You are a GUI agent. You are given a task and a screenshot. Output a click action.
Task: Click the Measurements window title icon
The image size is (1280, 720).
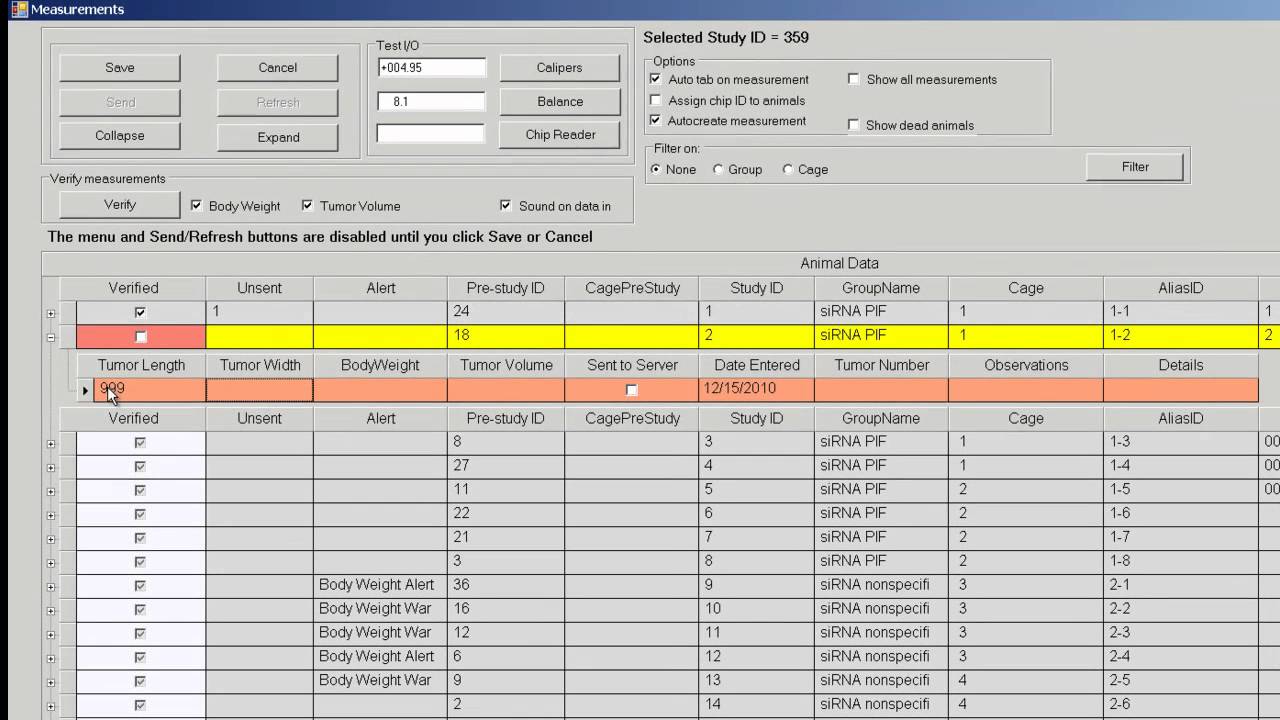19,9
